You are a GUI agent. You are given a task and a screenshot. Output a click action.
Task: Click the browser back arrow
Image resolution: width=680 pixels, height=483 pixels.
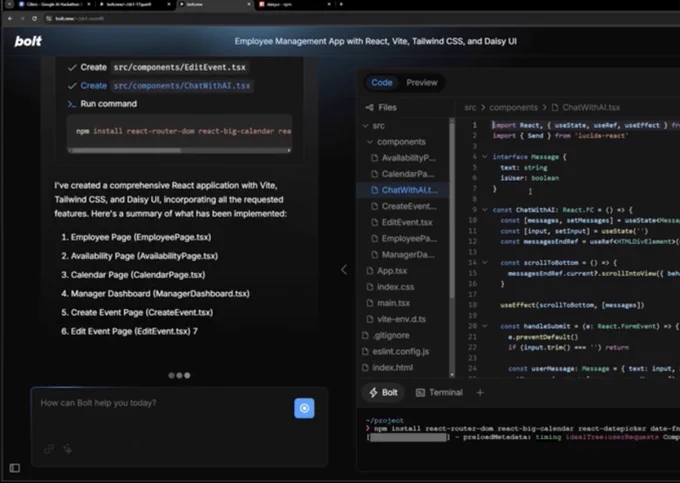pos(10,19)
